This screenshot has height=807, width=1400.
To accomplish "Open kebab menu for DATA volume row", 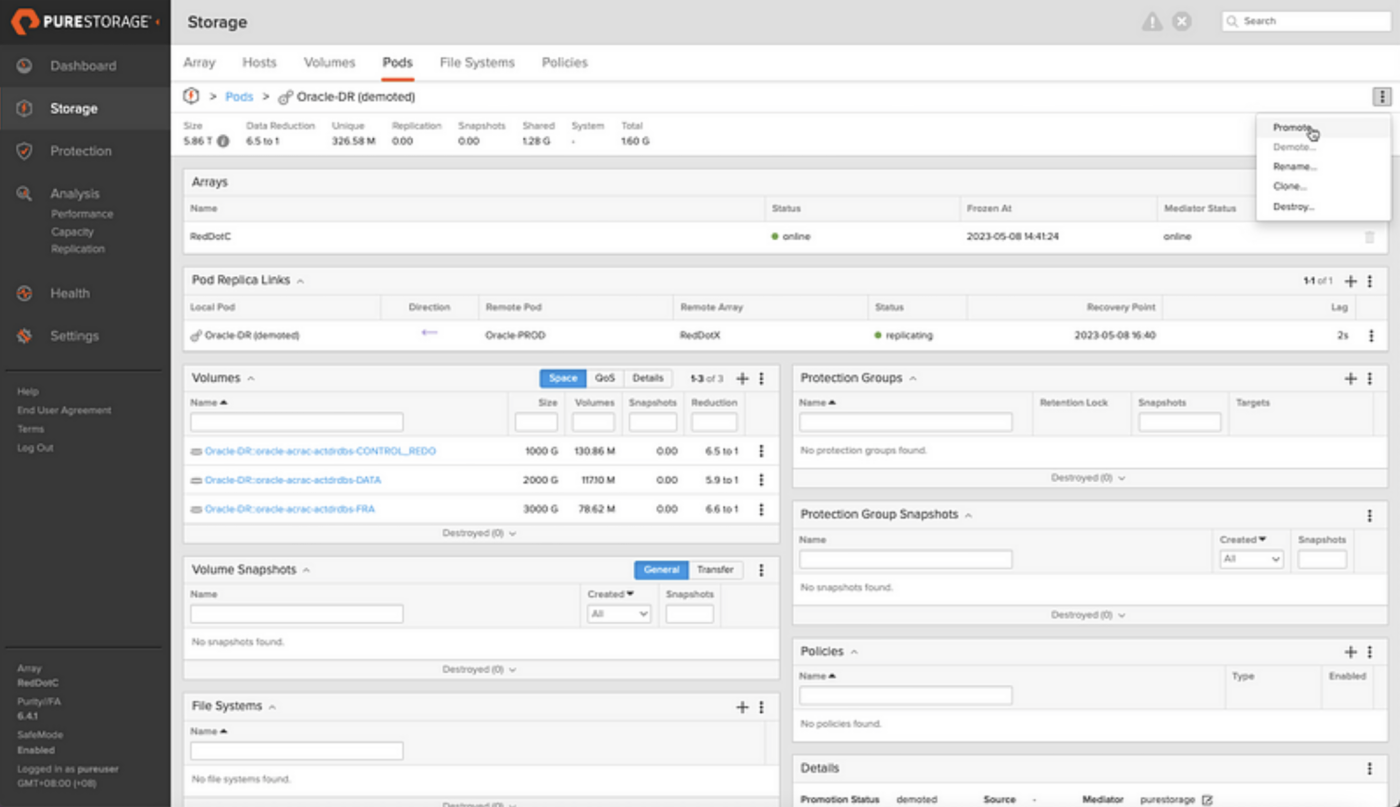I will click(761, 480).
